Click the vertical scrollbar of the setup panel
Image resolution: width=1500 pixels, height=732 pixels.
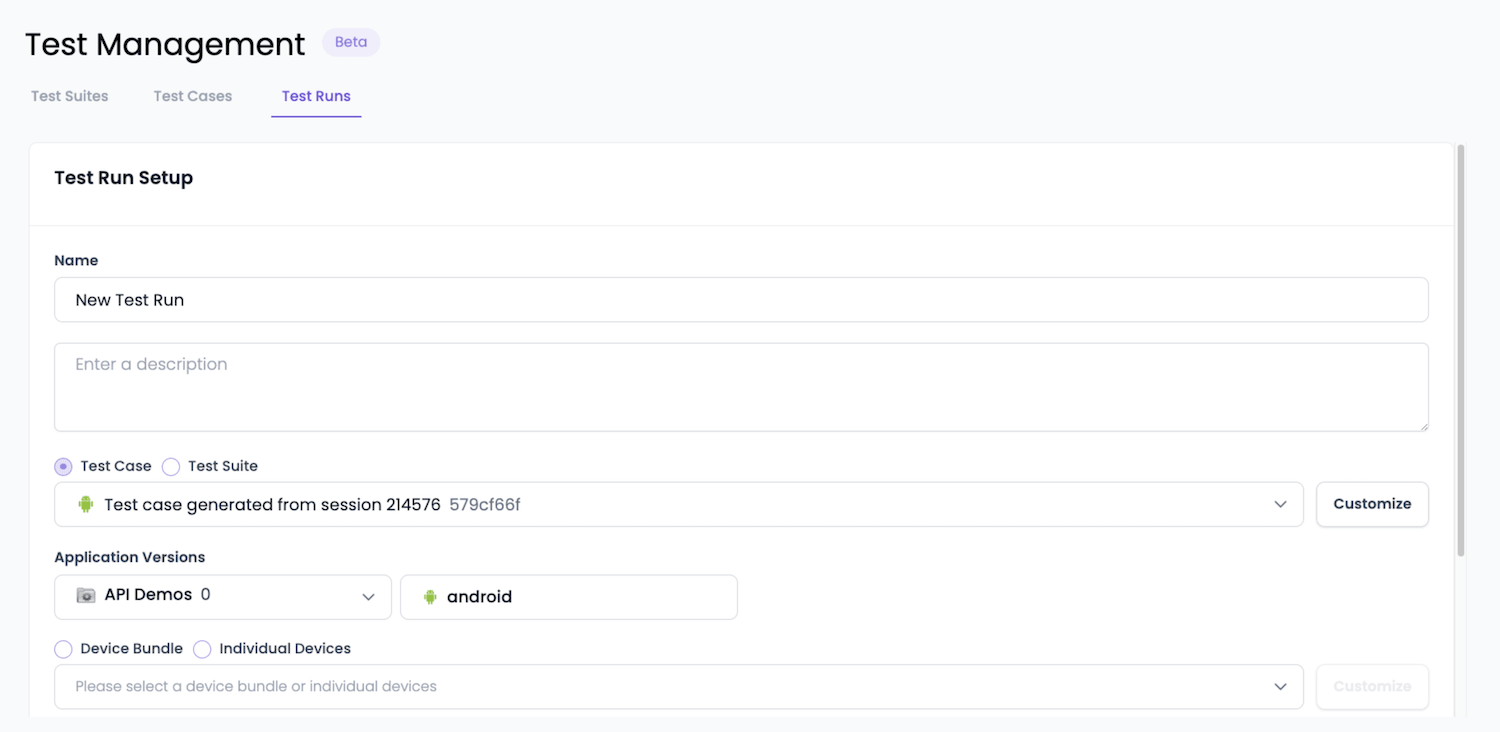click(x=1461, y=350)
